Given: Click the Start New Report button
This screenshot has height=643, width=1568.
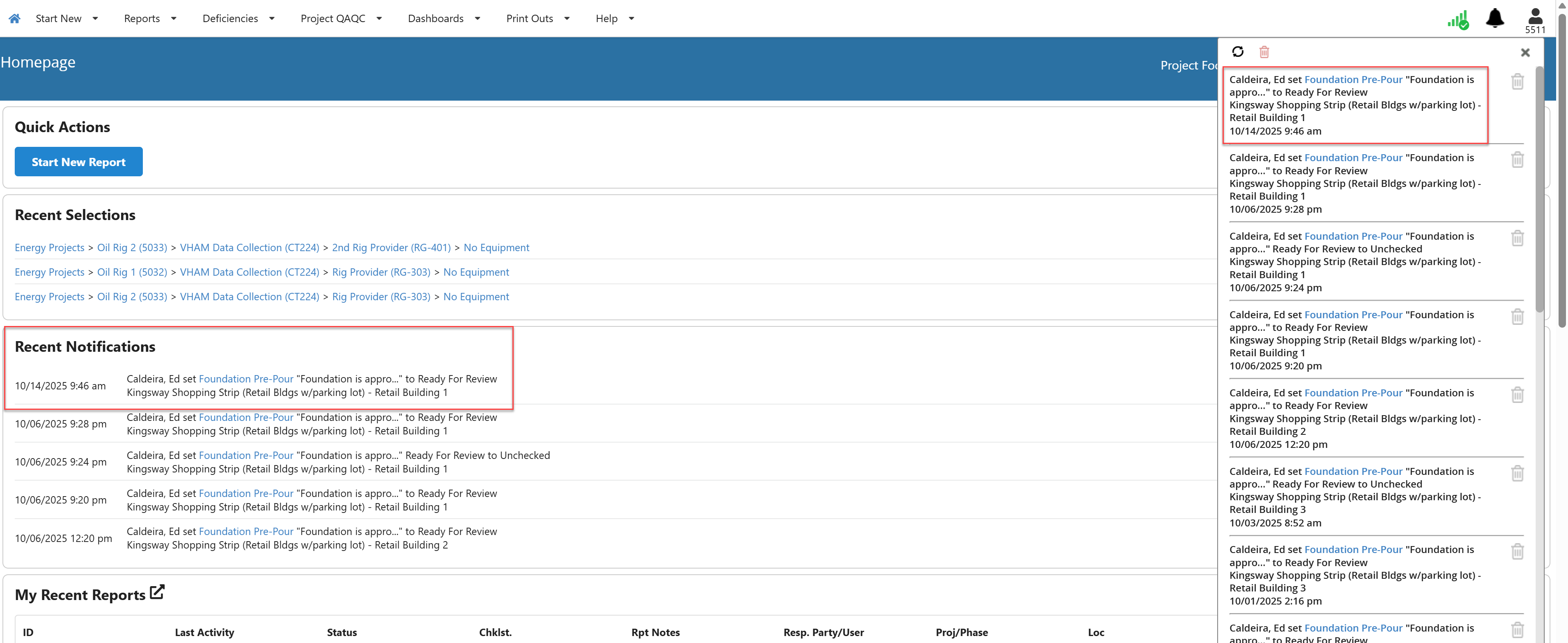Looking at the screenshot, I should (x=79, y=162).
